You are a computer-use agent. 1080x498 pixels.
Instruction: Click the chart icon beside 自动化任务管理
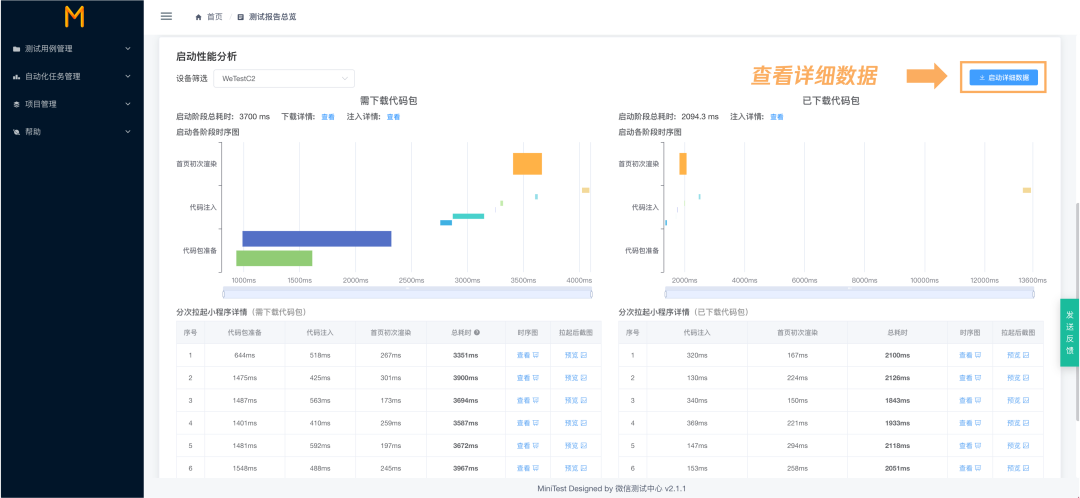coord(17,76)
